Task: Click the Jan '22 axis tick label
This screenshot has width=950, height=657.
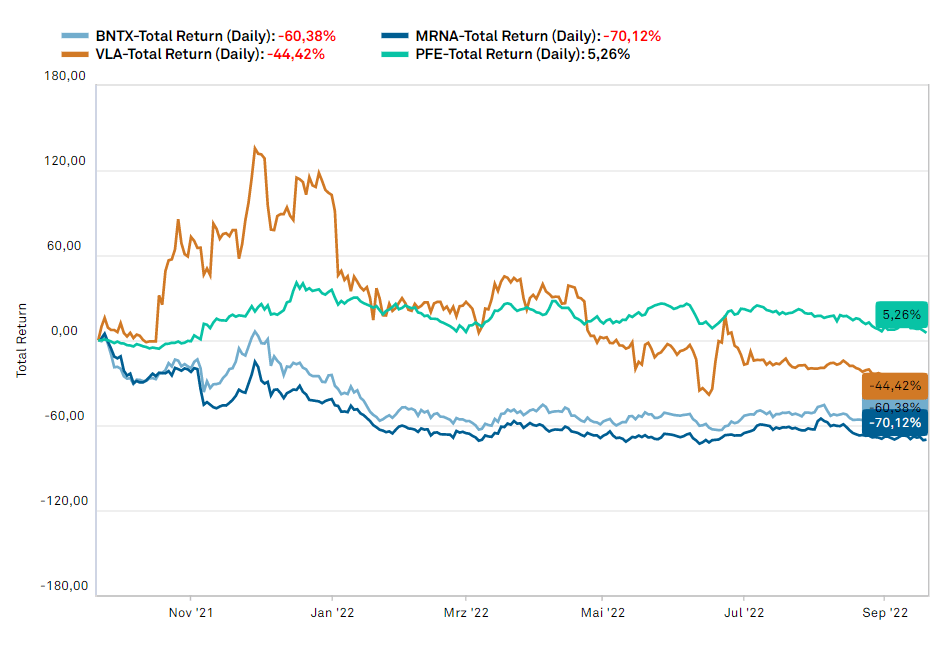Action: point(332,613)
